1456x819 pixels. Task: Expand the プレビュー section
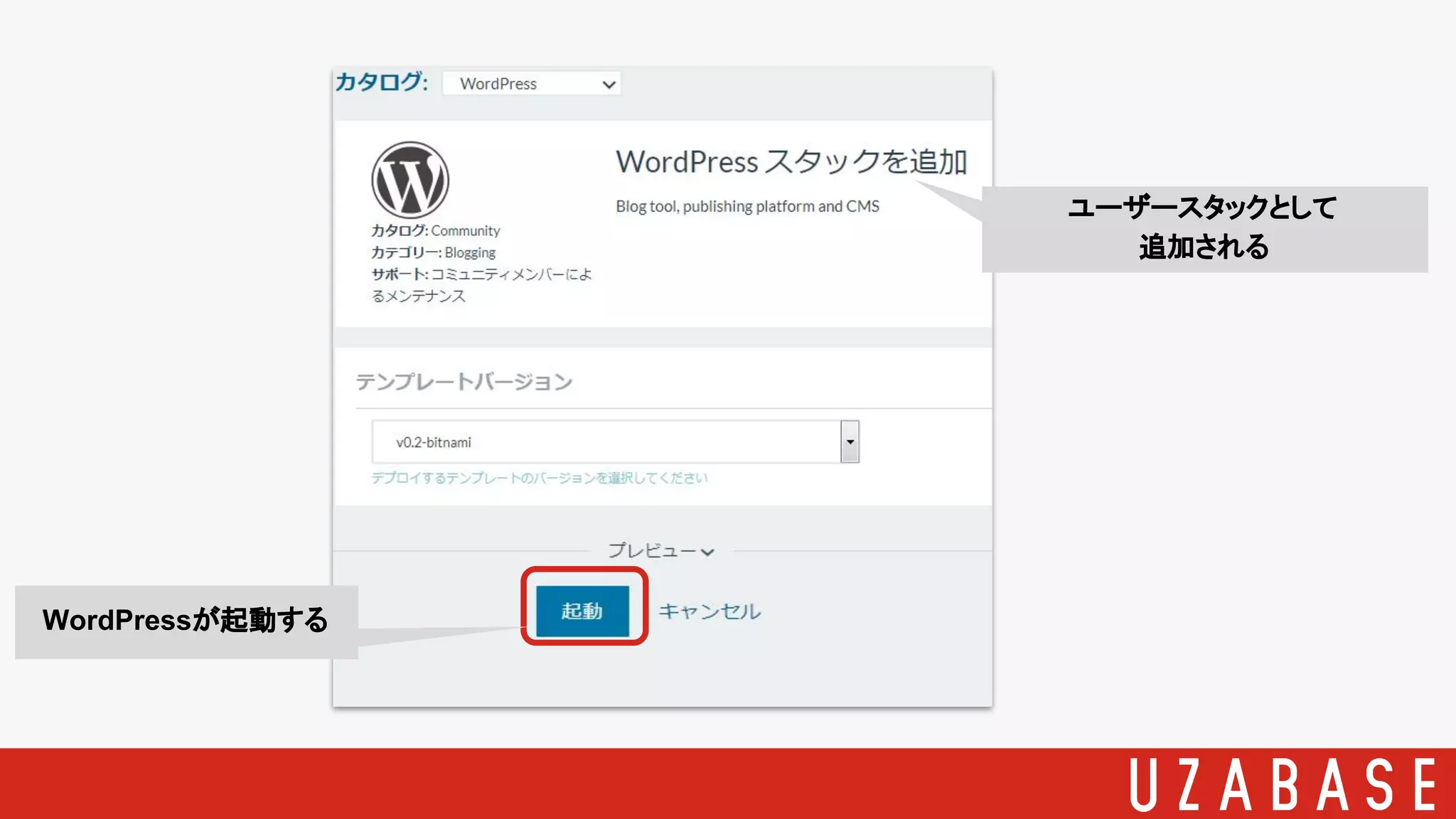coord(661,551)
